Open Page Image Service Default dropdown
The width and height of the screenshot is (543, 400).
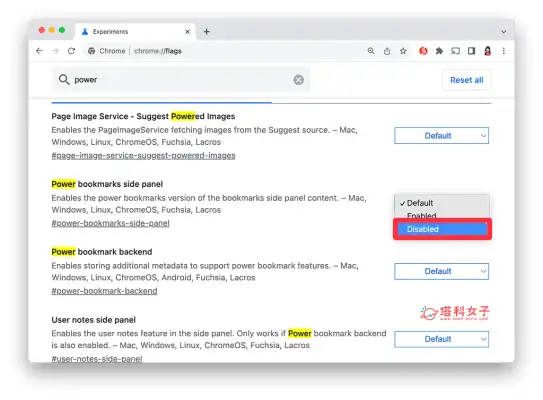441,136
